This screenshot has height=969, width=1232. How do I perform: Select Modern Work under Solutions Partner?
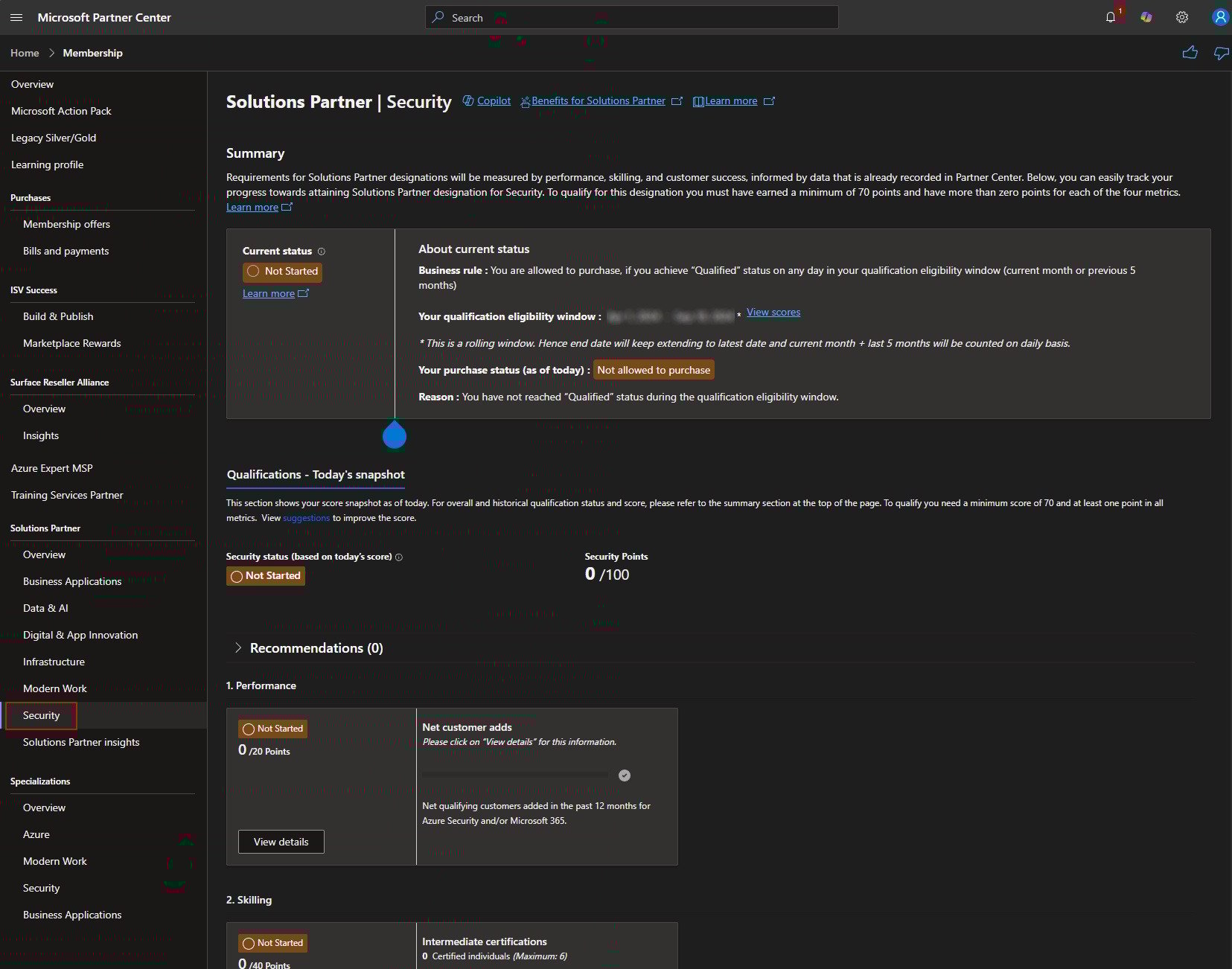click(x=55, y=688)
